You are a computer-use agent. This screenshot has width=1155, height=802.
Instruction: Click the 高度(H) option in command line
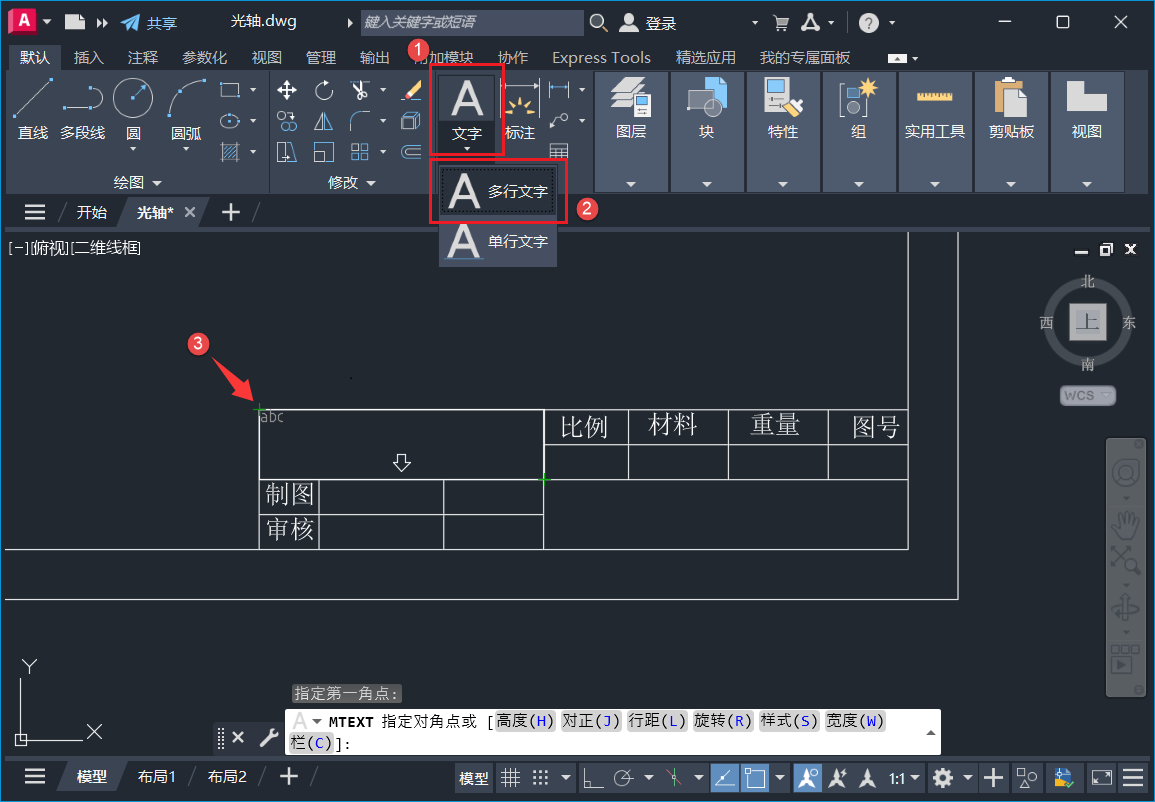[x=524, y=718]
